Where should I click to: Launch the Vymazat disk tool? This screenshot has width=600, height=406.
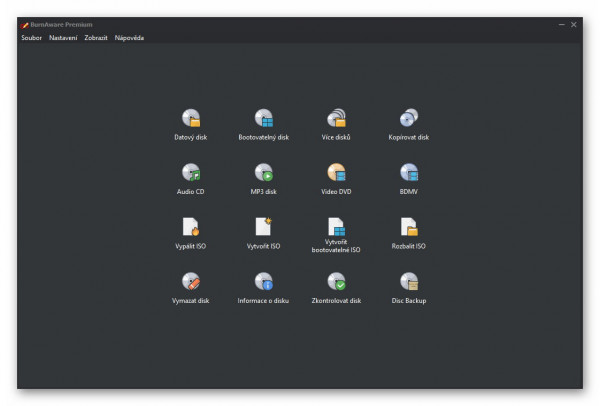pyautogui.click(x=190, y=282)
